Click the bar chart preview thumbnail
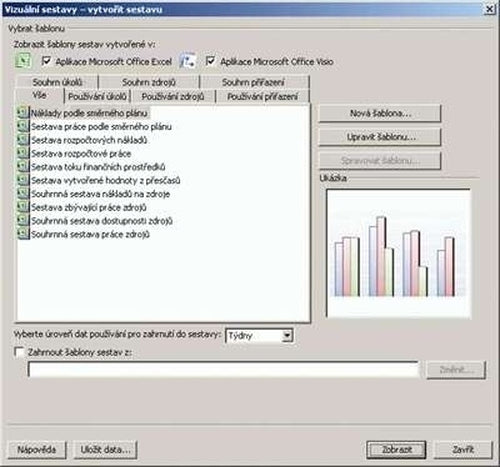Image resolution: width=500 pixels, height=467 pixels. tap(399, 253)
